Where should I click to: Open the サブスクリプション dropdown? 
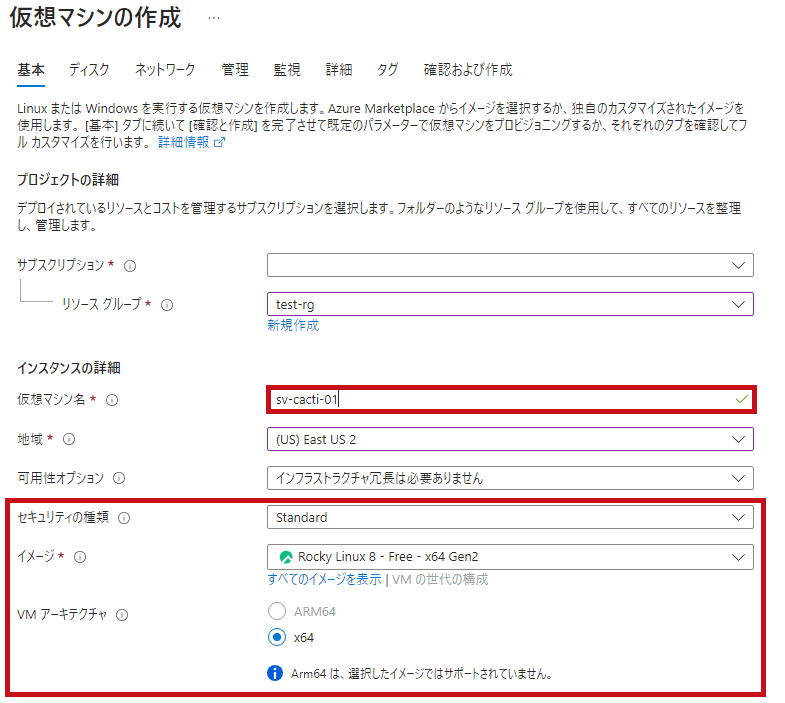[510, 265]
